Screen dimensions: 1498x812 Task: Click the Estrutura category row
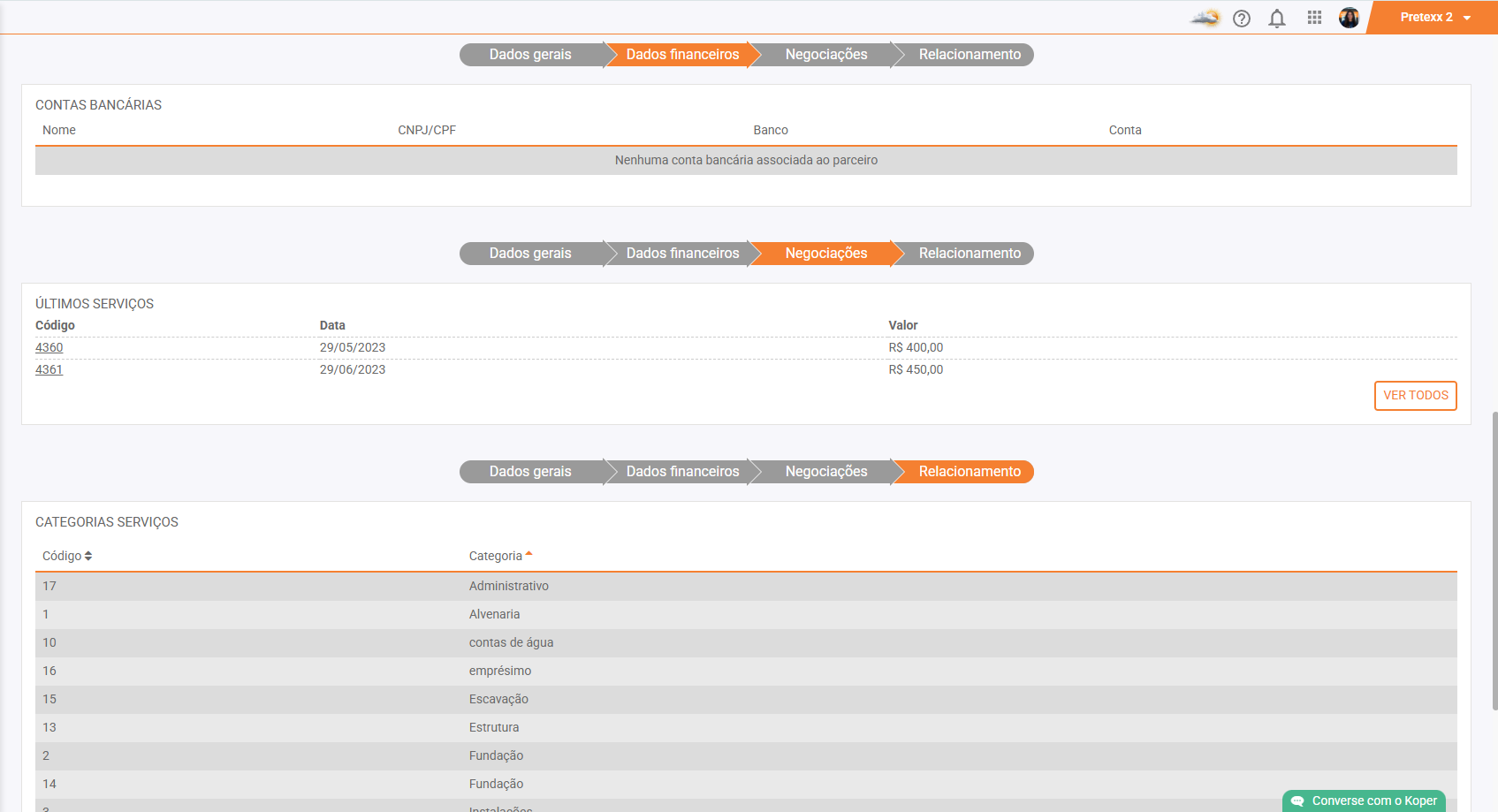click(746, 728)
